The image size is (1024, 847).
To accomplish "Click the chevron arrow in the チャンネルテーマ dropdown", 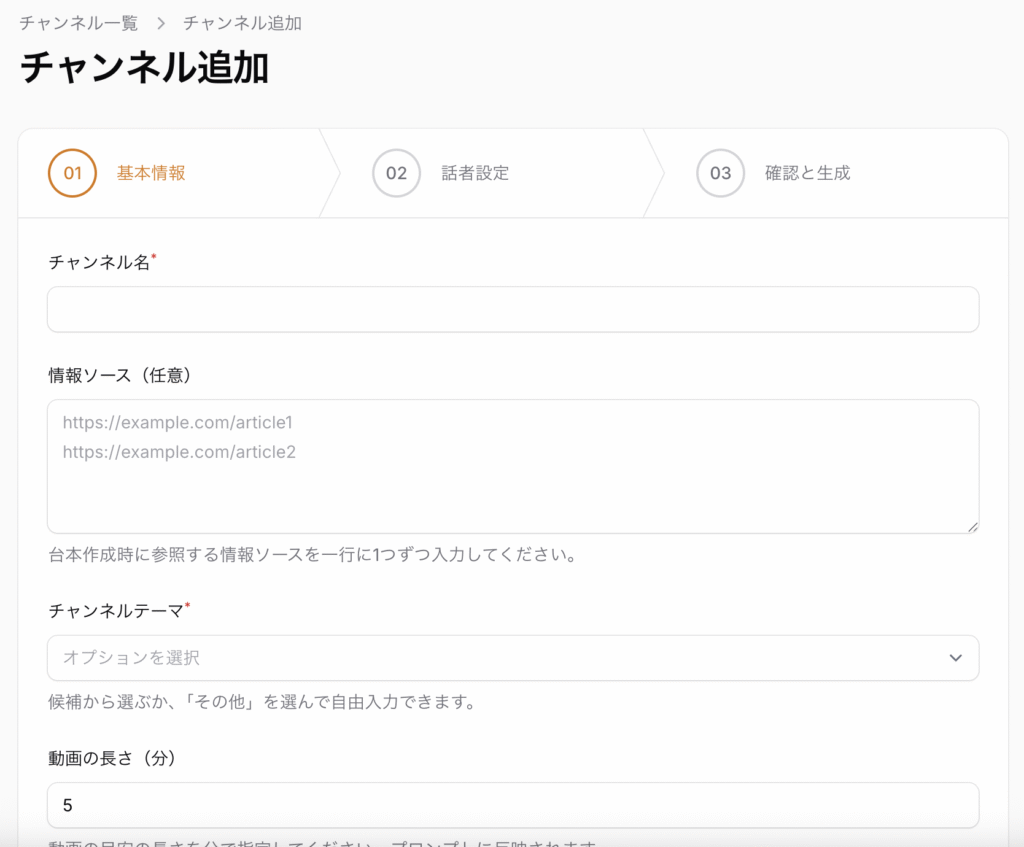I will pos(955,658).
